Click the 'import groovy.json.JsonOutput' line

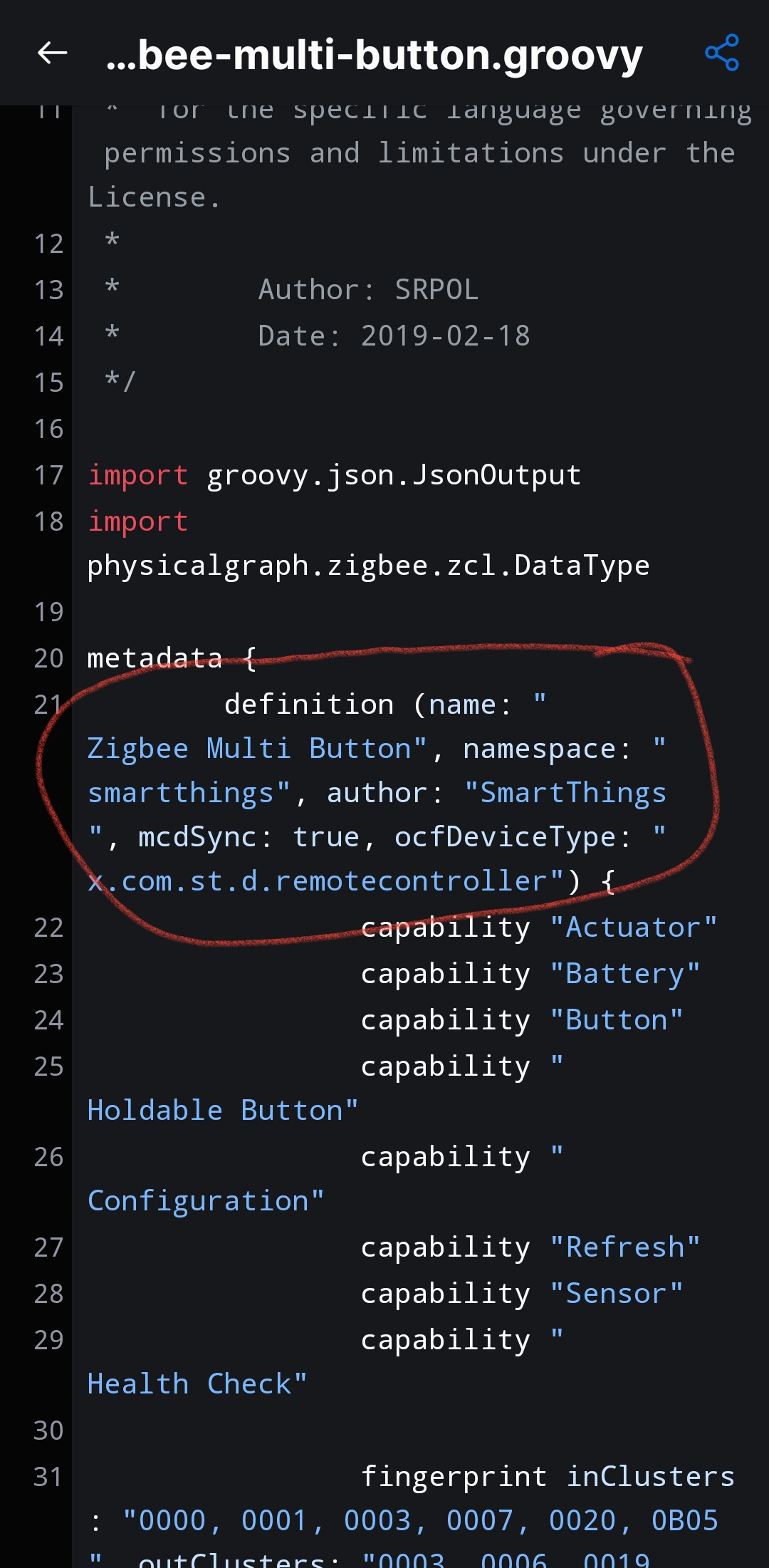pos(334,475)
